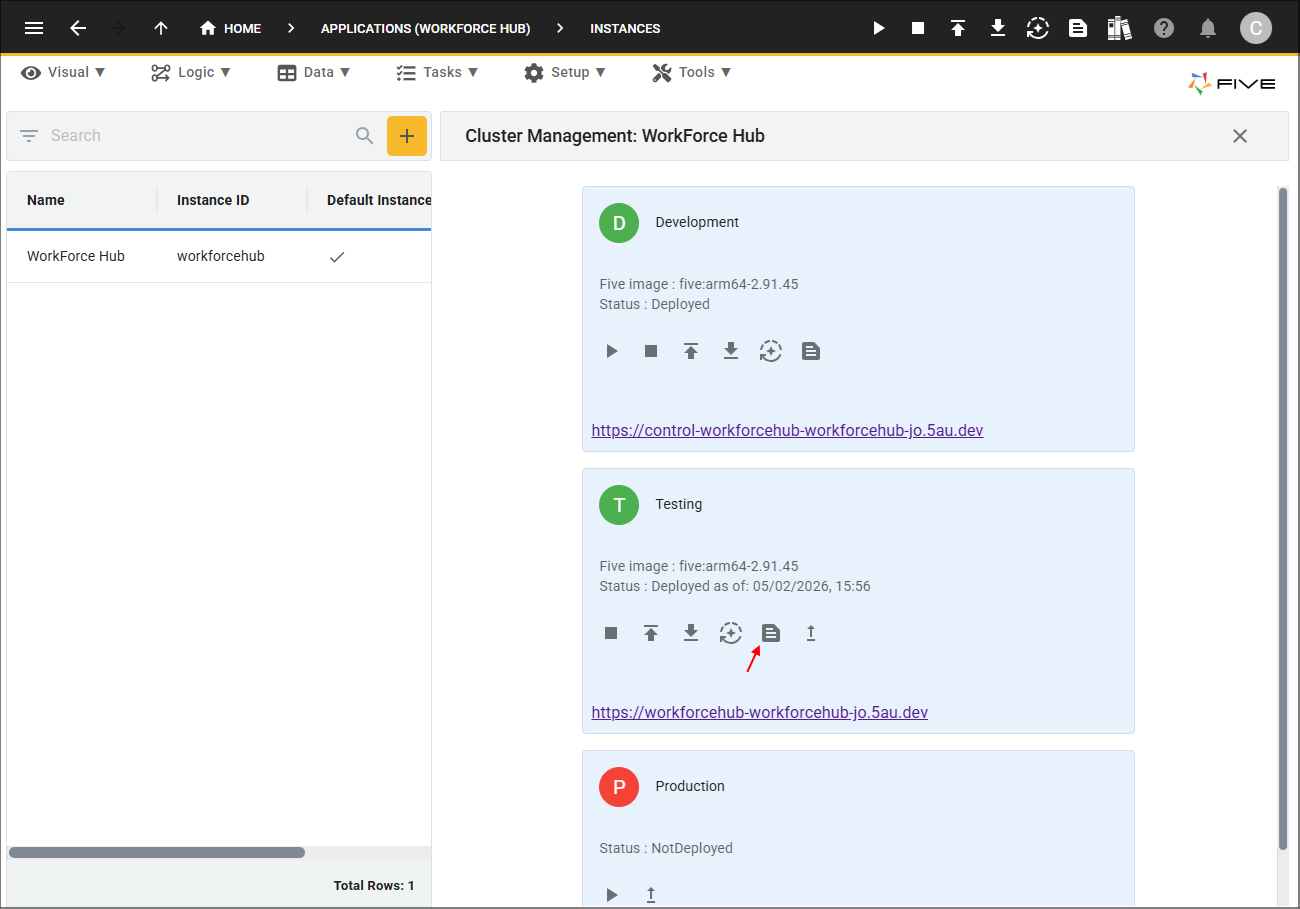Image resolution: width=1300 pixels, height=909 pixels.
Task: Click the document icon in the Development card
Action: 811,351
